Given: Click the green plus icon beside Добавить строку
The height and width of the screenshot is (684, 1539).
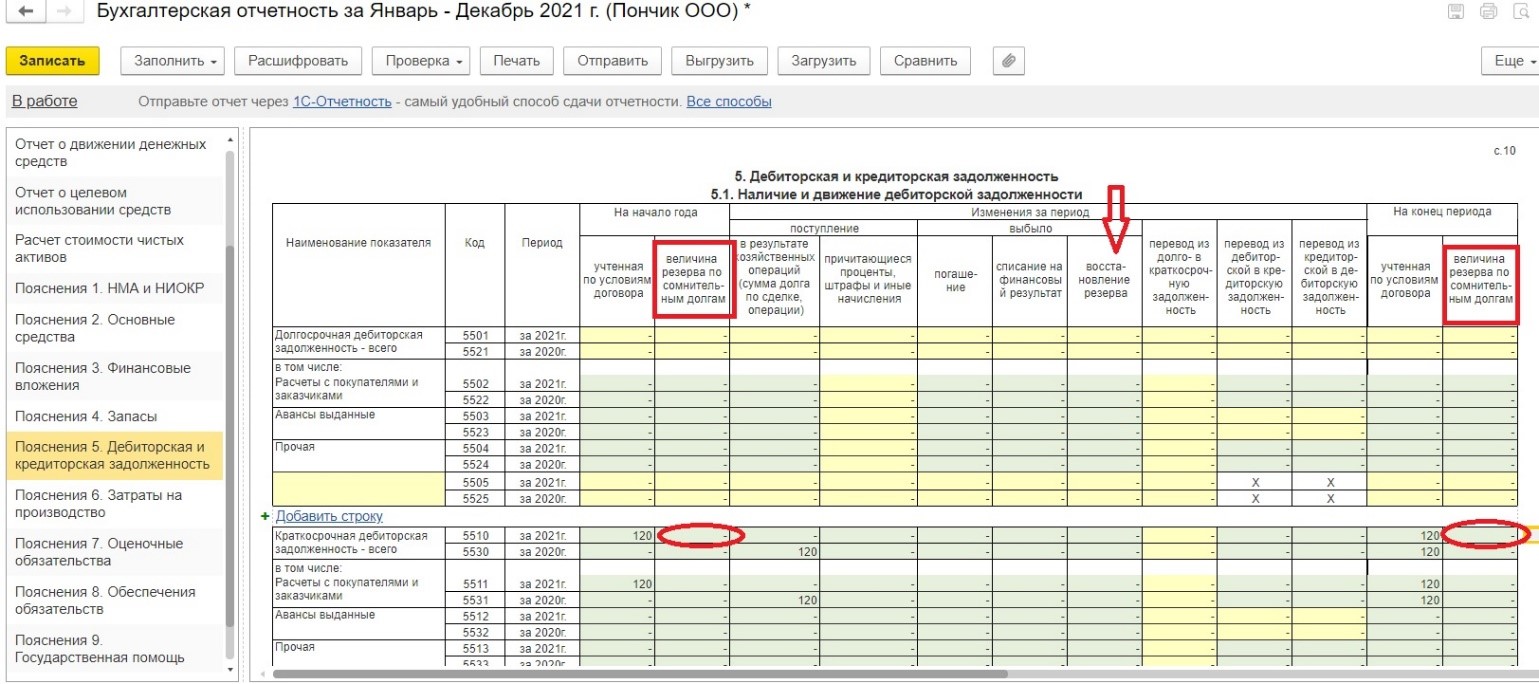Looking at the screenshot, I should (x=265, y=516).
